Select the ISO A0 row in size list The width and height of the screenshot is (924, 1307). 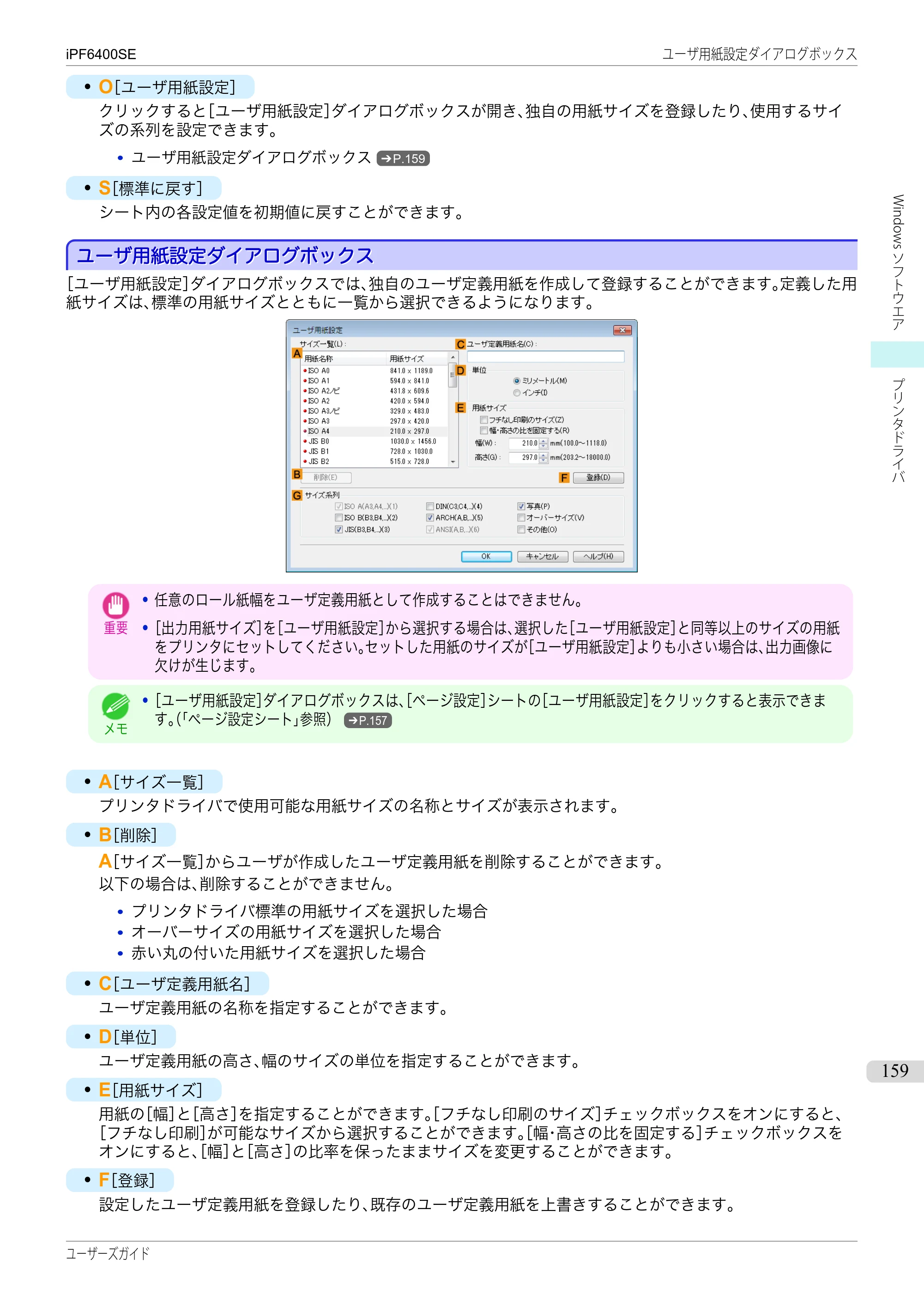point(375,371)
